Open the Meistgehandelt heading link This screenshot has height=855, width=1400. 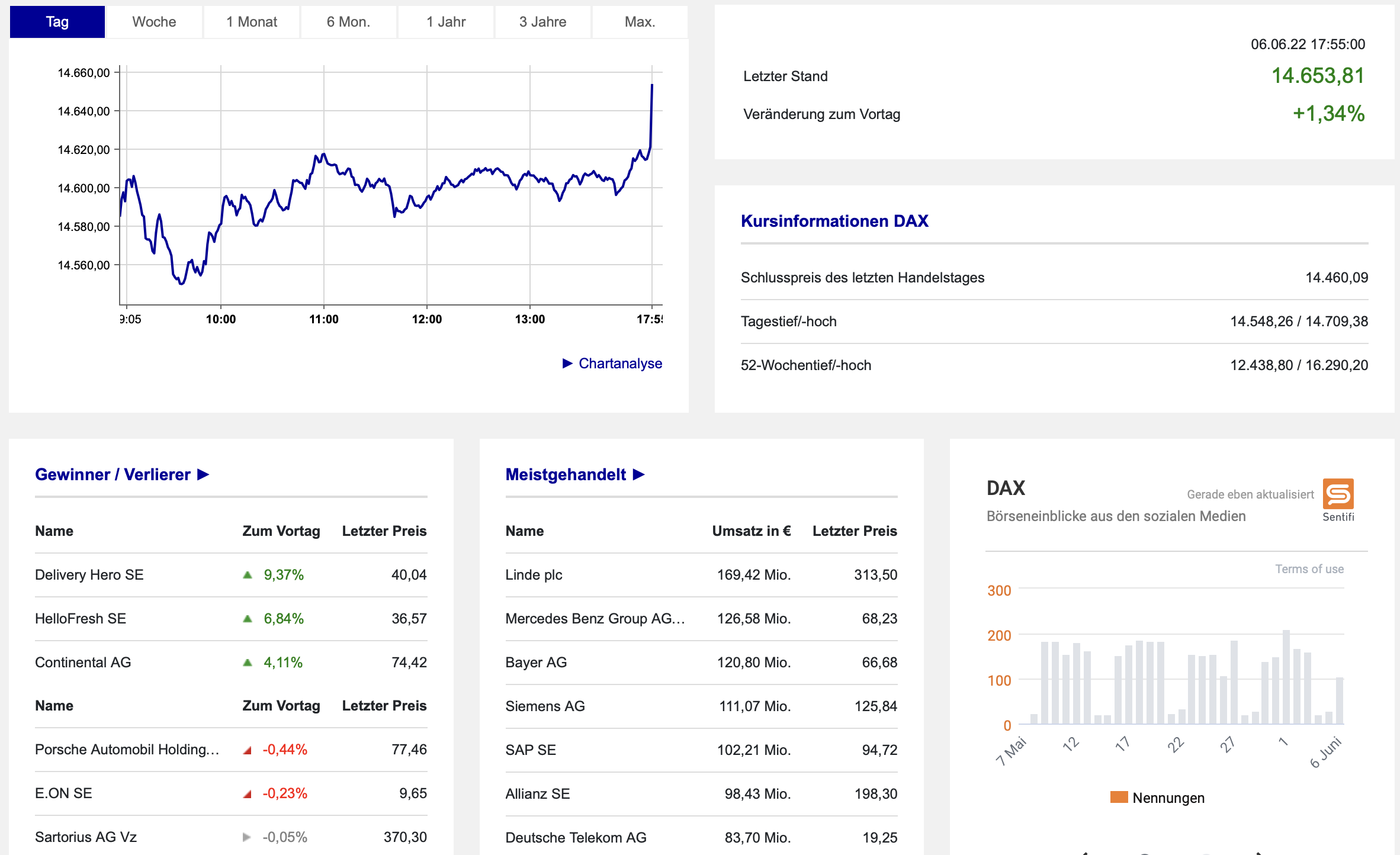click(x=566, y=474)
